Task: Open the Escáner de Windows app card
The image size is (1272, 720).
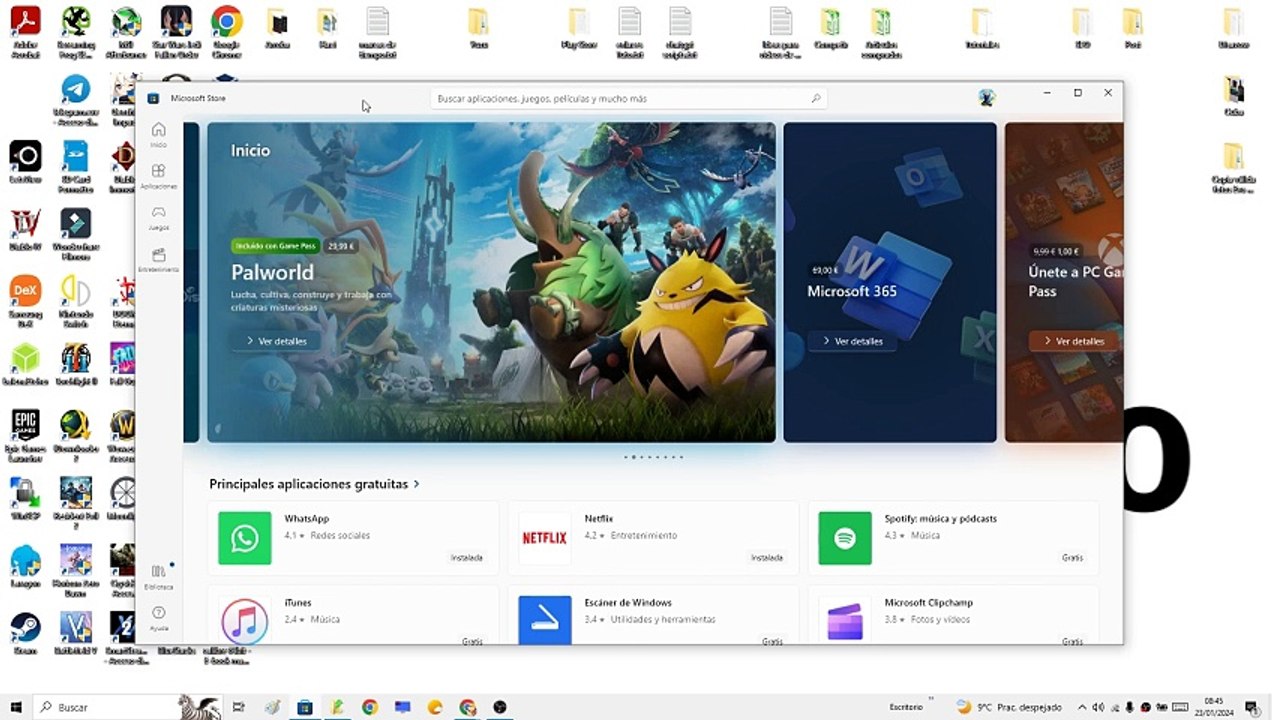Action: coord(653,616)
